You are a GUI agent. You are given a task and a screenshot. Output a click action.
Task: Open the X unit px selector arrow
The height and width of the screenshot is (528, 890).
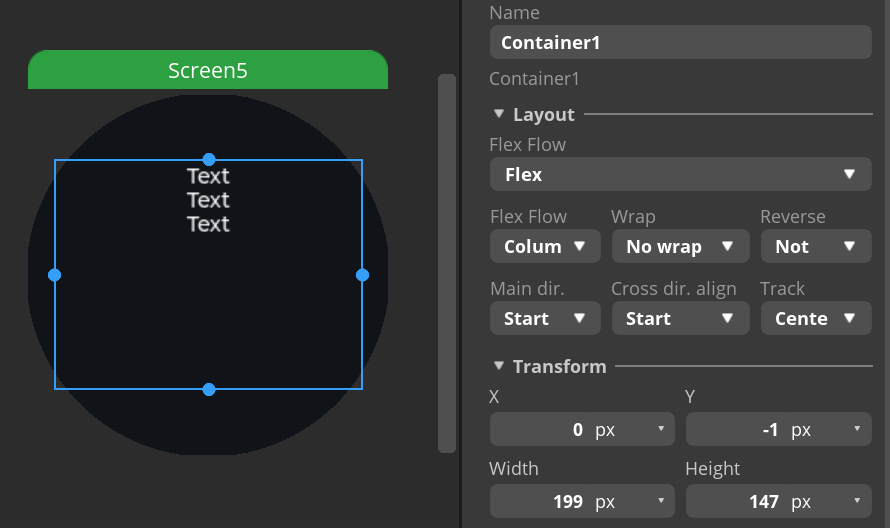pos(661,429)
